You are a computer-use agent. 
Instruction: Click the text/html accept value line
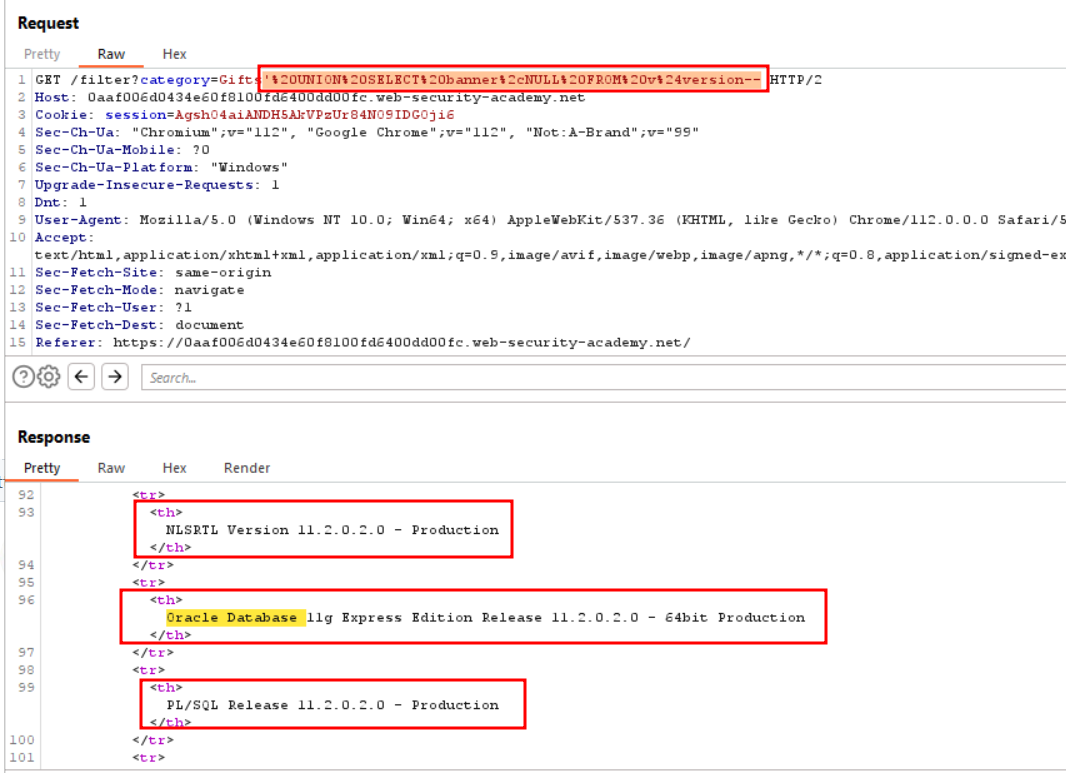point(550,255)
